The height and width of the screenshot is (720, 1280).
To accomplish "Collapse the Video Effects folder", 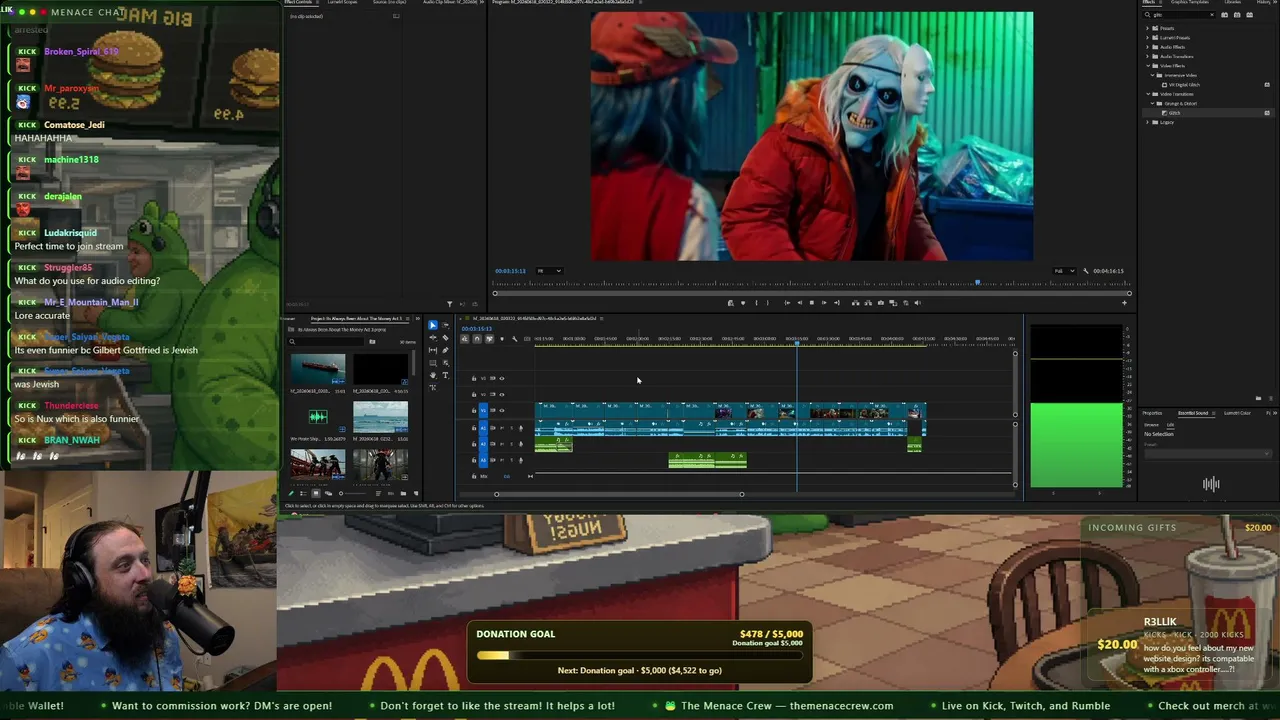I will click(x=1148, y=66).
